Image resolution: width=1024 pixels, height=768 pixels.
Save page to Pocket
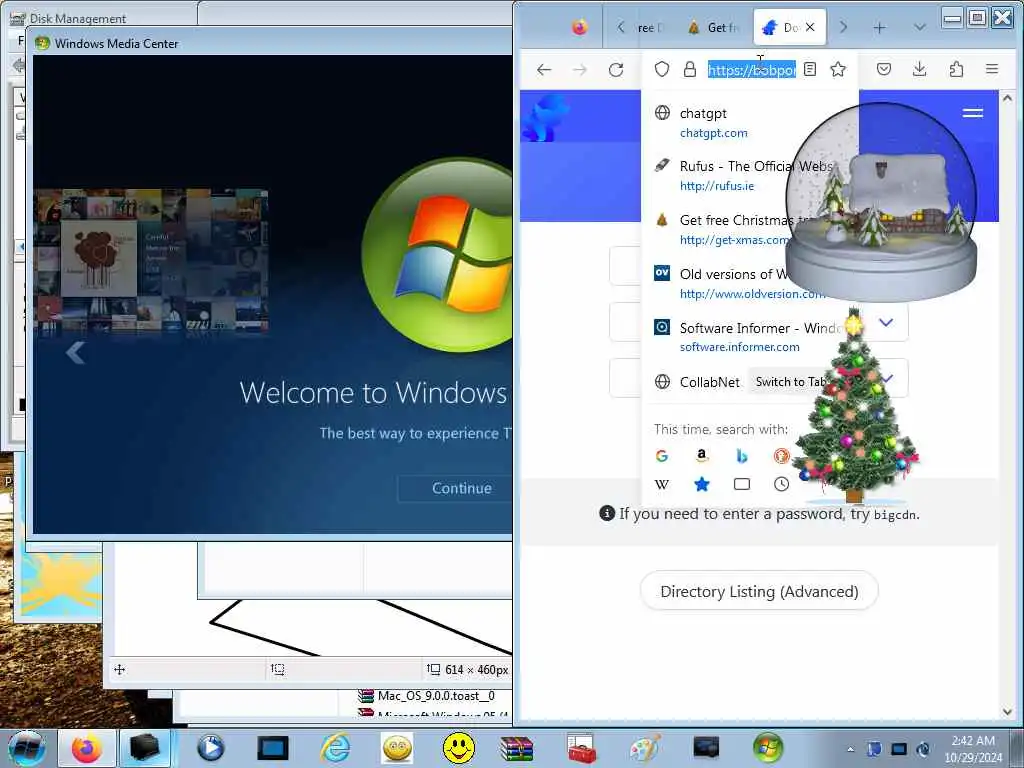tap(884, 69)
